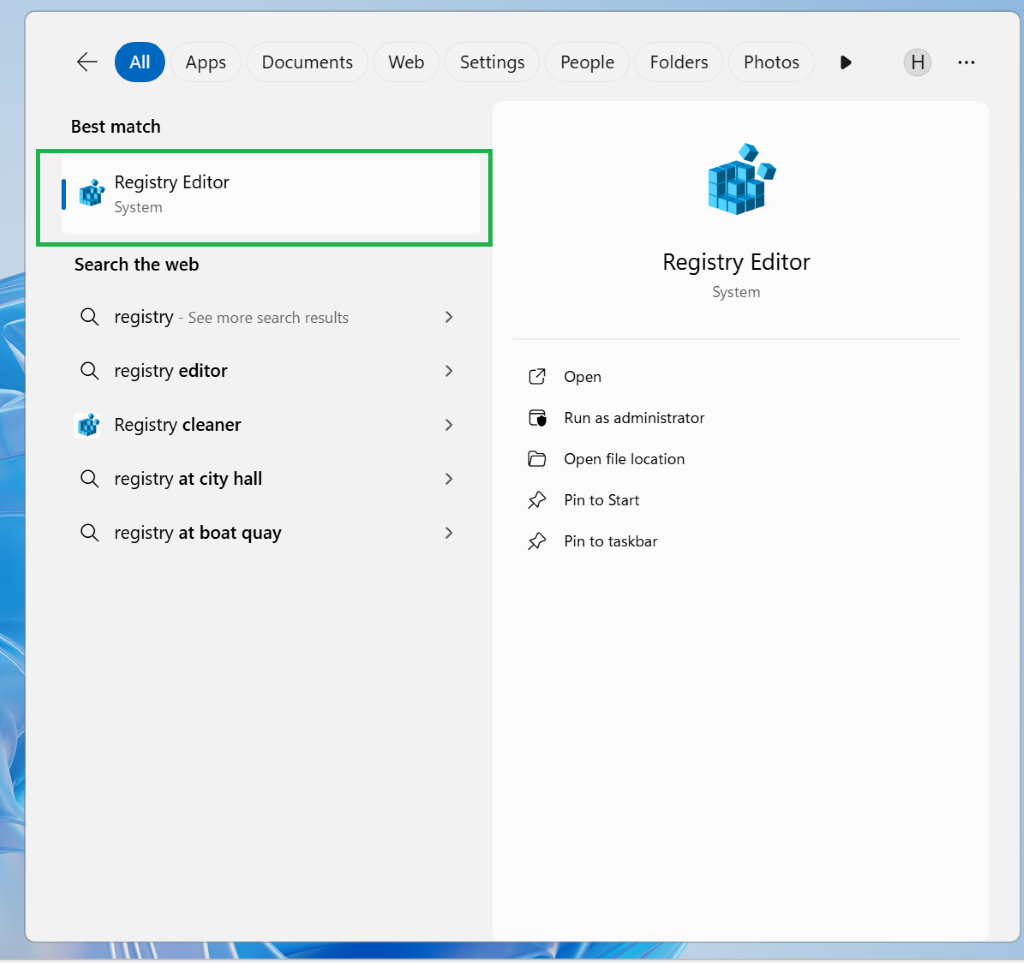Choose Pin to Start
This screenshot has width=1024, height=963.
[x=601, y=500]
